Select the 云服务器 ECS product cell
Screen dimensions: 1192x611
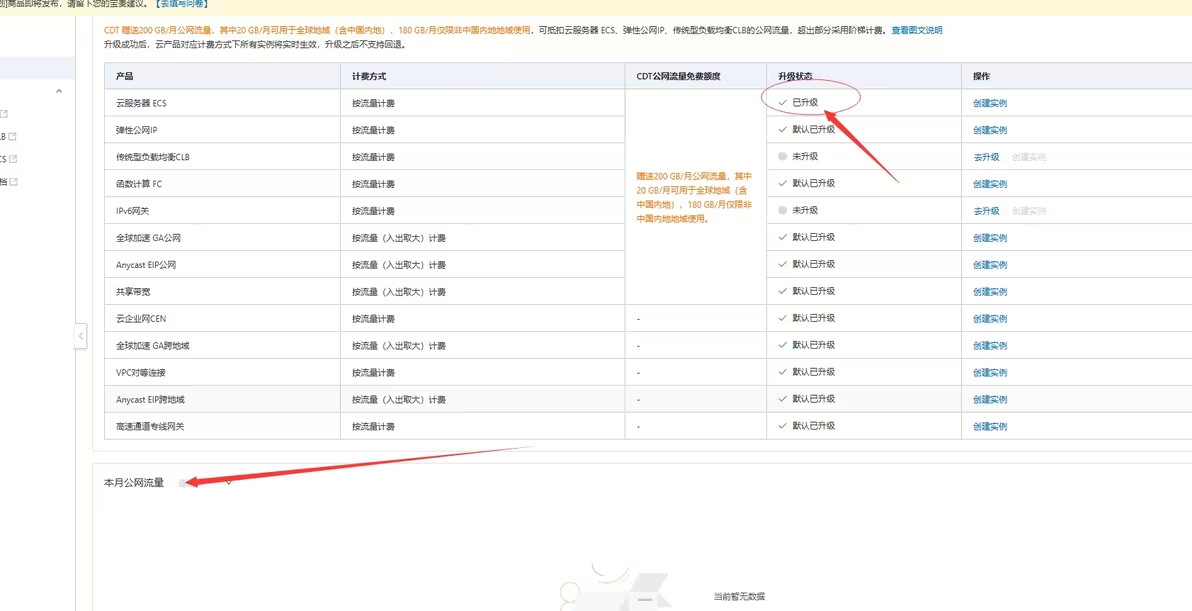pyautogui.click(x=223, y=103)
